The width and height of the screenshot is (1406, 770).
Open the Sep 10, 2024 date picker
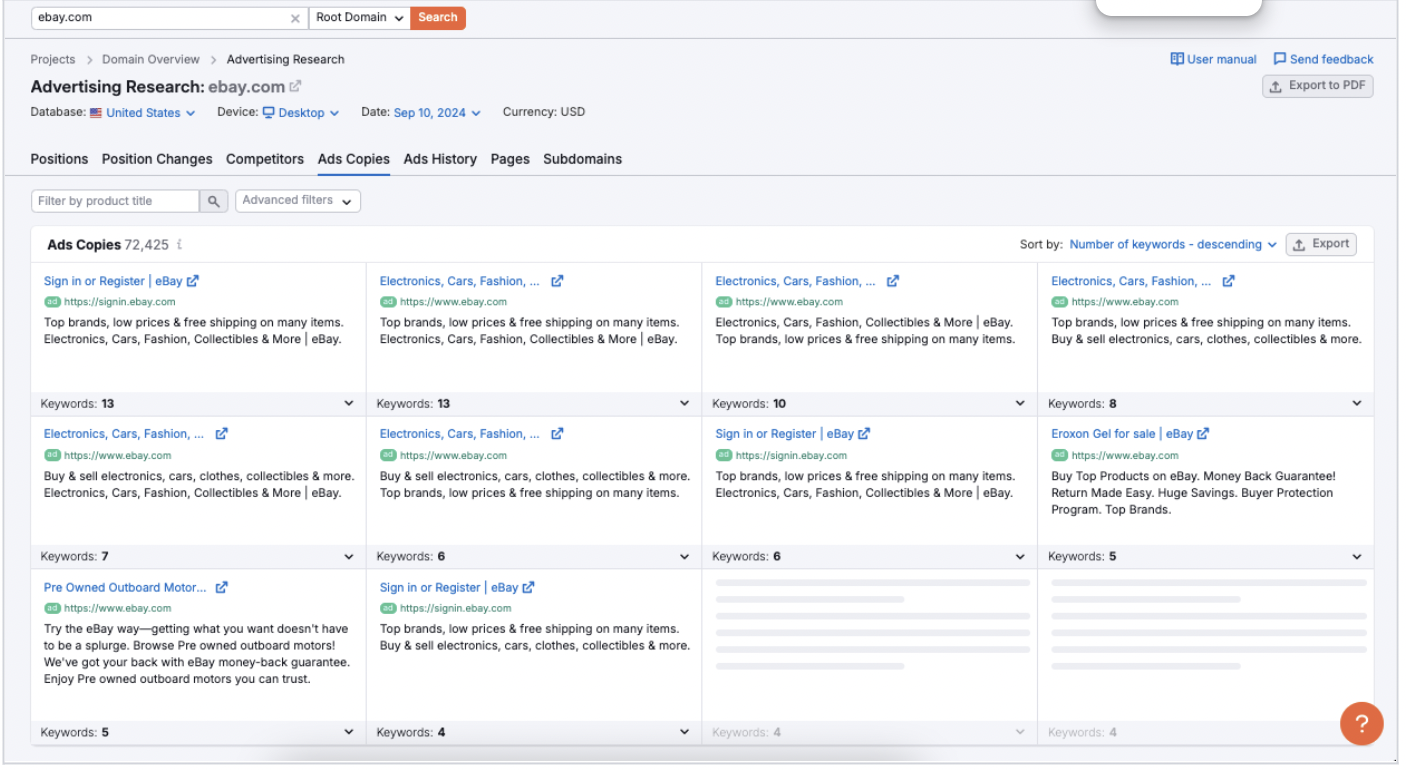[x=437, y=113]
